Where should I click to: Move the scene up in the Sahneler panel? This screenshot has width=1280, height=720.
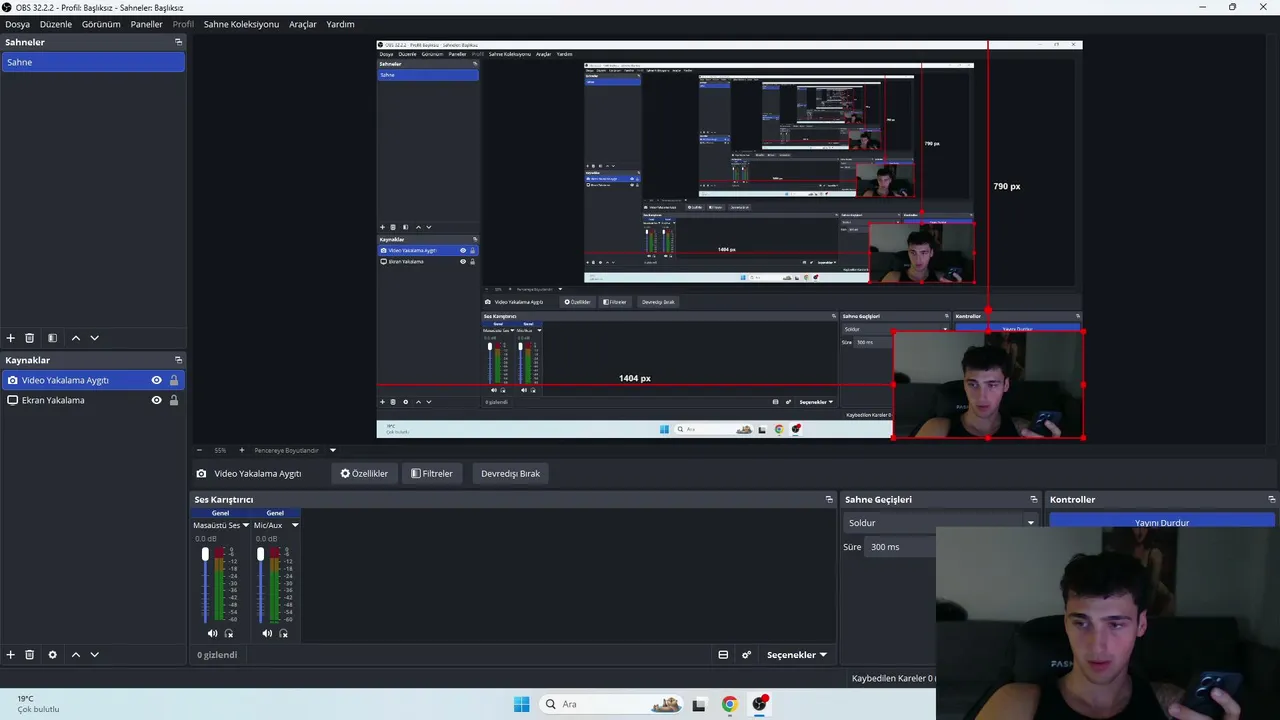point(75,338)
